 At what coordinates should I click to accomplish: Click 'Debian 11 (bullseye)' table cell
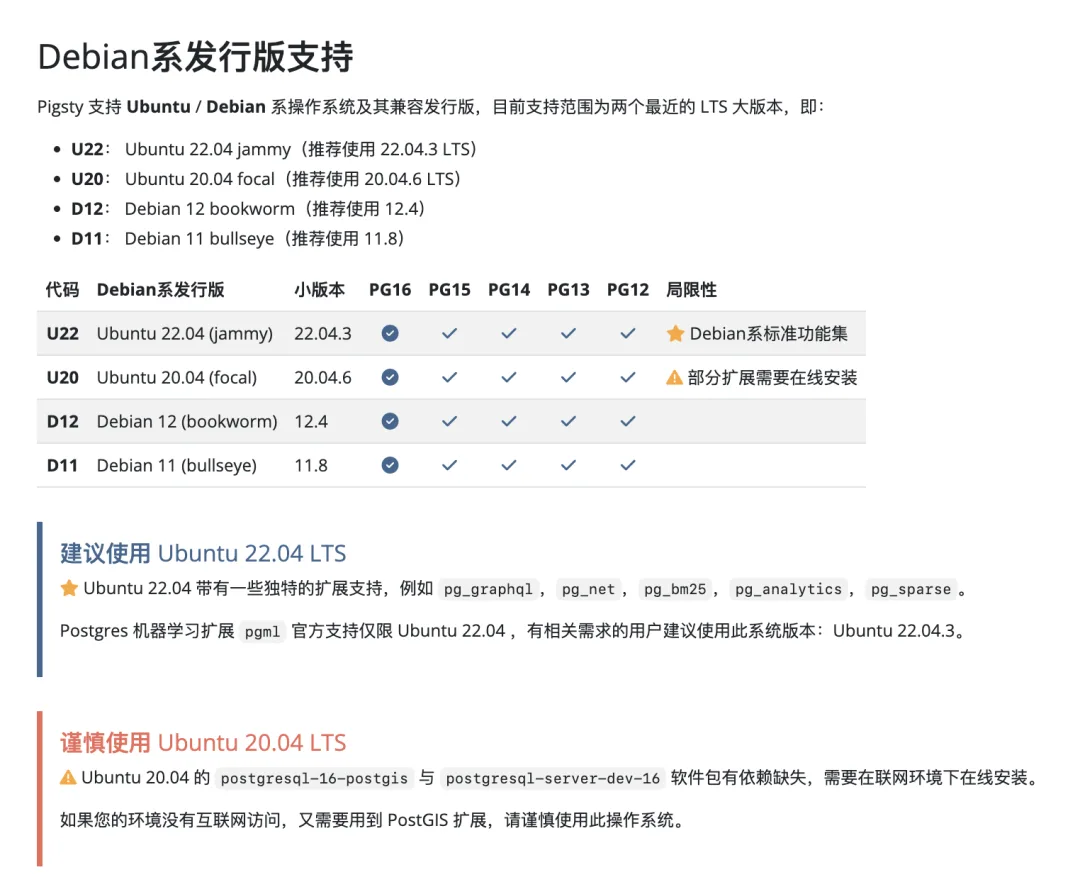pos(176,465)
